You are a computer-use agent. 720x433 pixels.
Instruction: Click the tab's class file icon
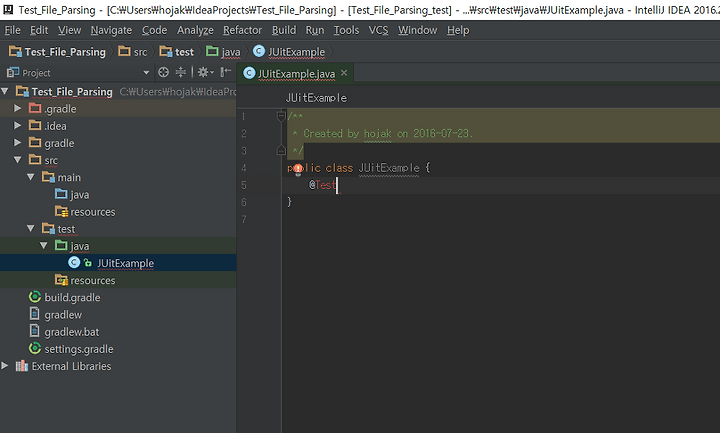[249, 73]
